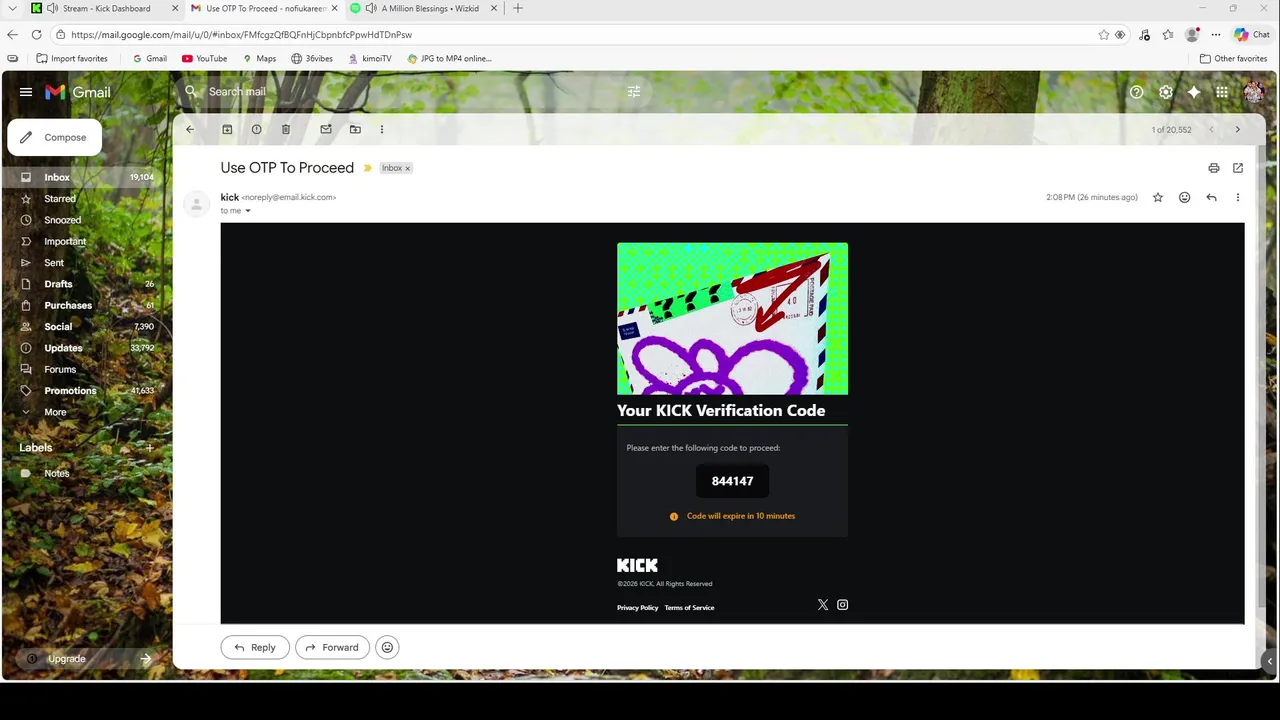Click the Move to folder icon
Screen dimensions: 1280x720
355,129
